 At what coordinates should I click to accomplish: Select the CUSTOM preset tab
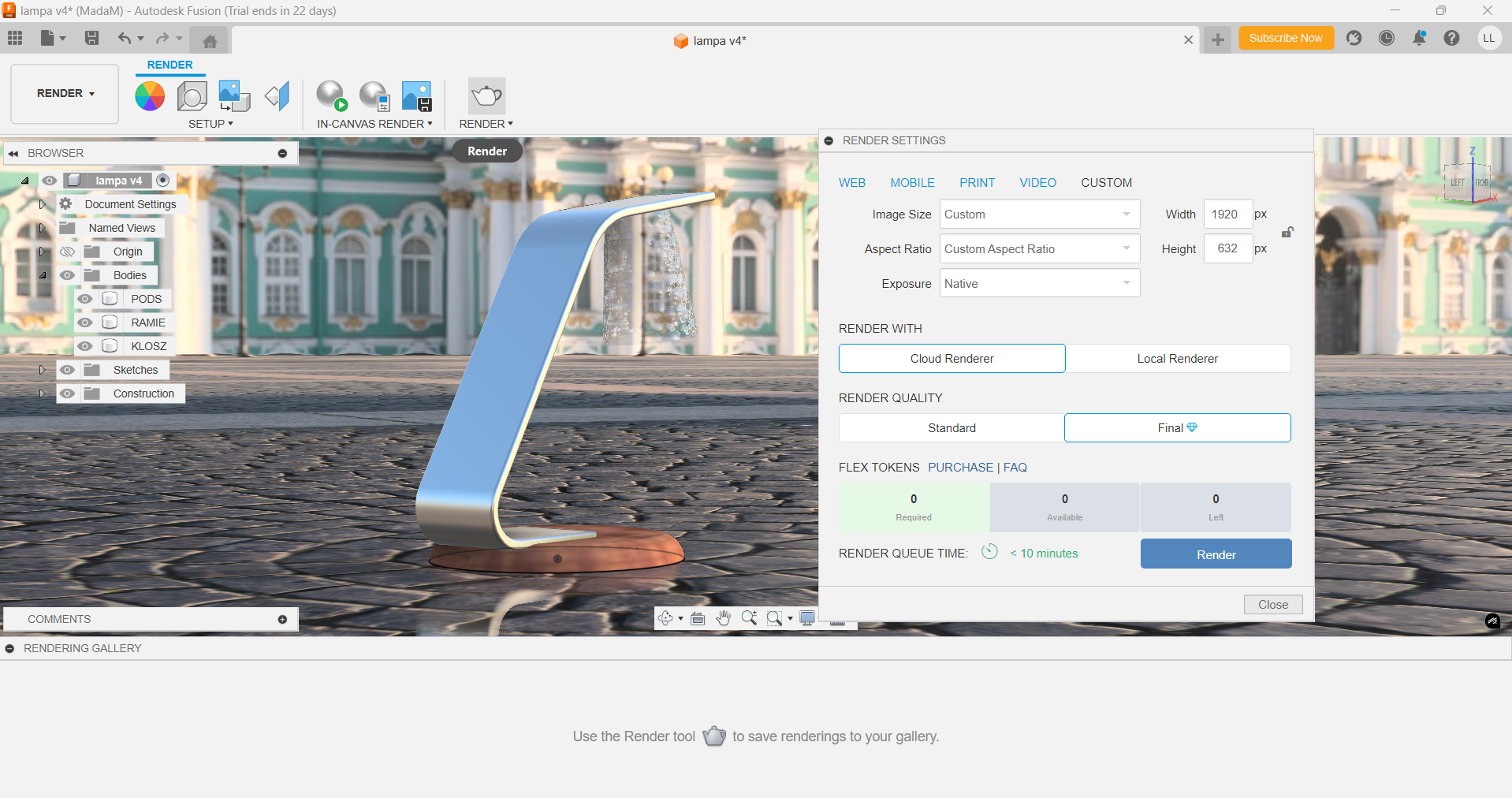[1106, 183]
